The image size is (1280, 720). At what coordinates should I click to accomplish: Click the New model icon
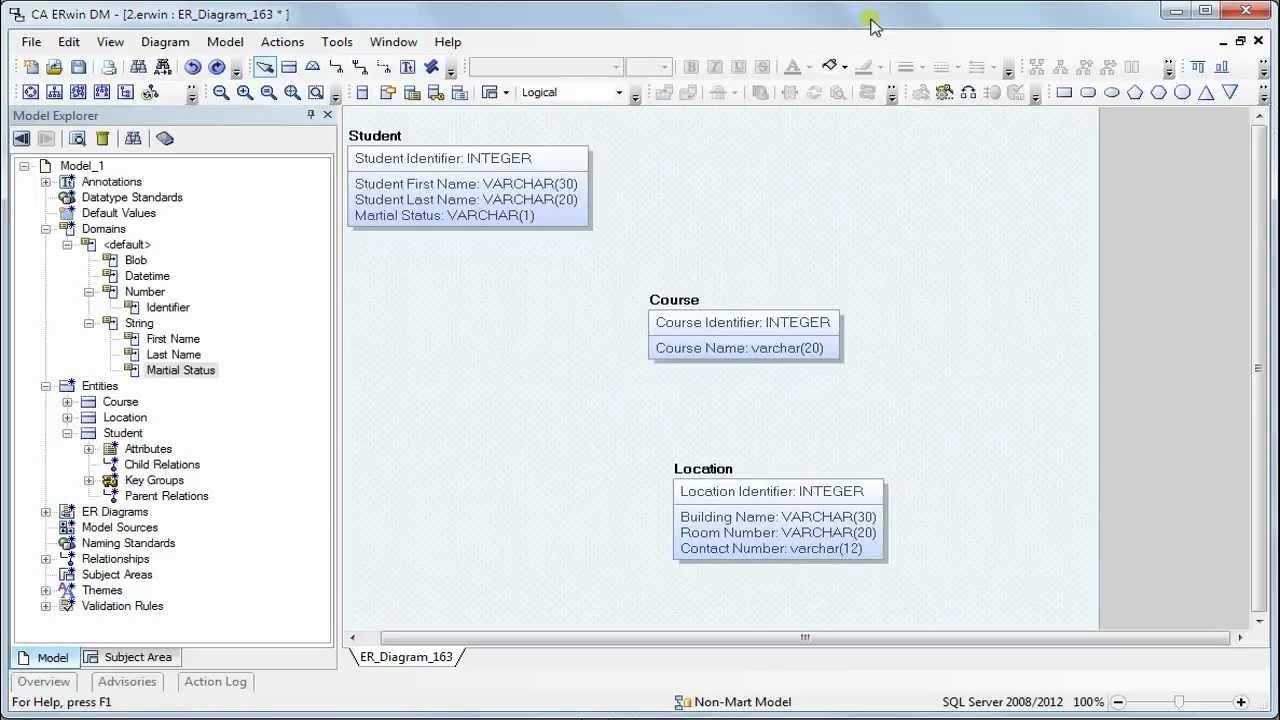31,67
